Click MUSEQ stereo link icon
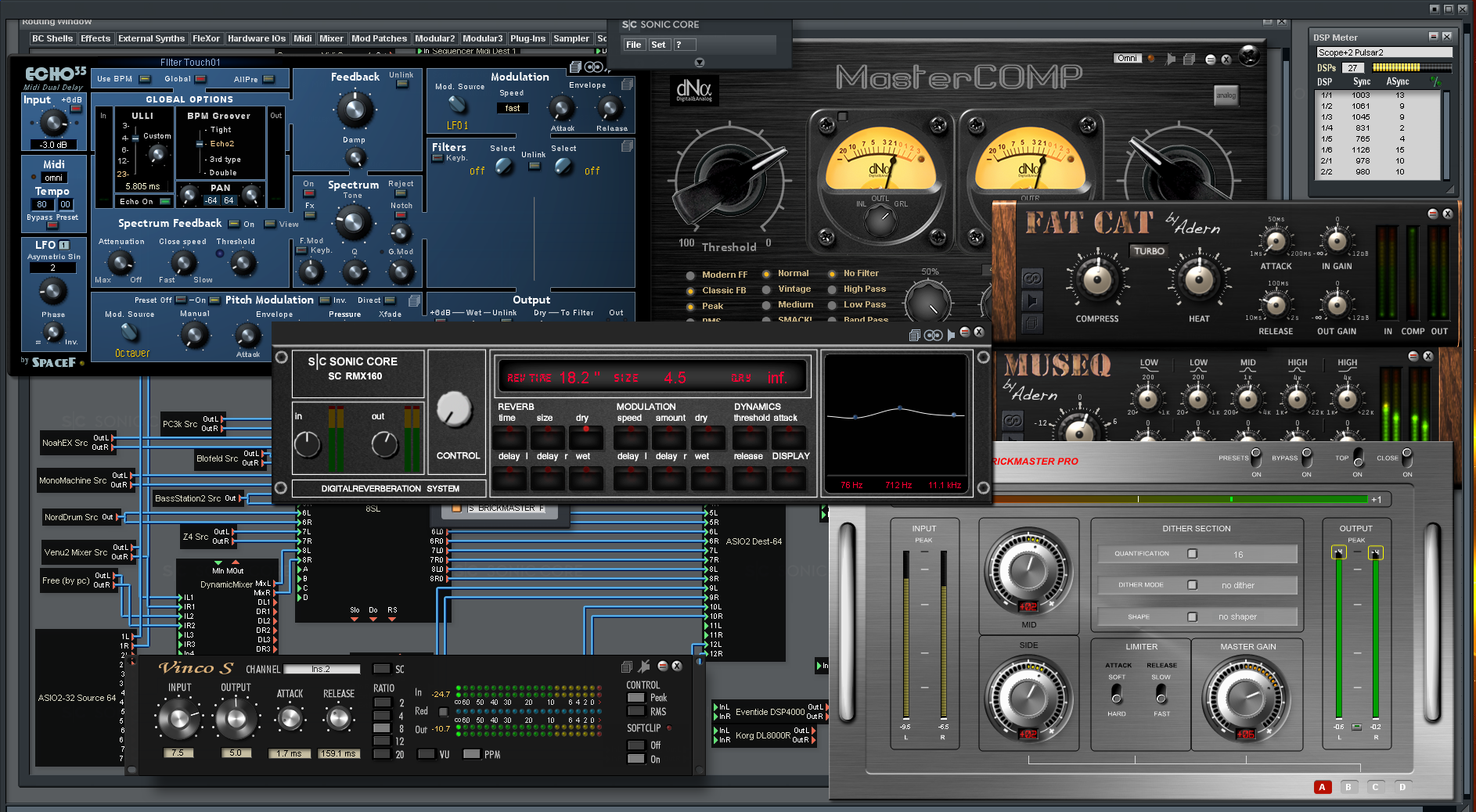1476x812 pixels. tap(1012, 421)
